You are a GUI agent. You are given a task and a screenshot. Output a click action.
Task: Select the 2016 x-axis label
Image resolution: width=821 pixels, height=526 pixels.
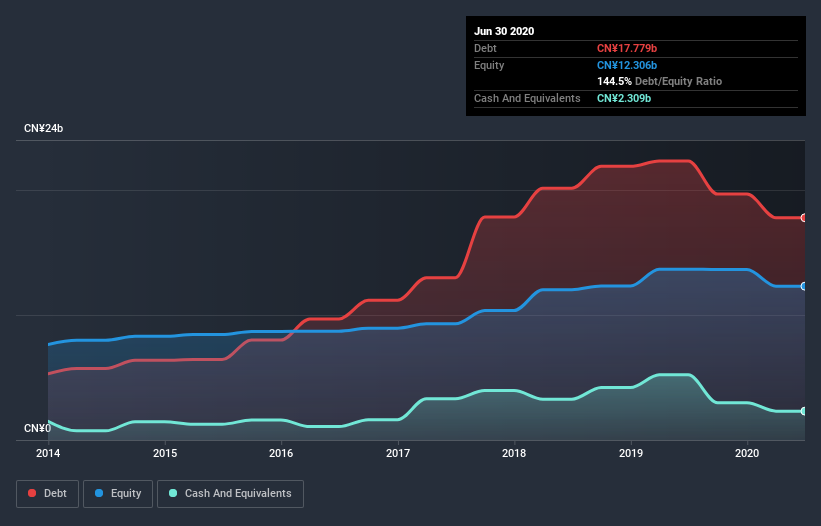(x=281, y=453)
